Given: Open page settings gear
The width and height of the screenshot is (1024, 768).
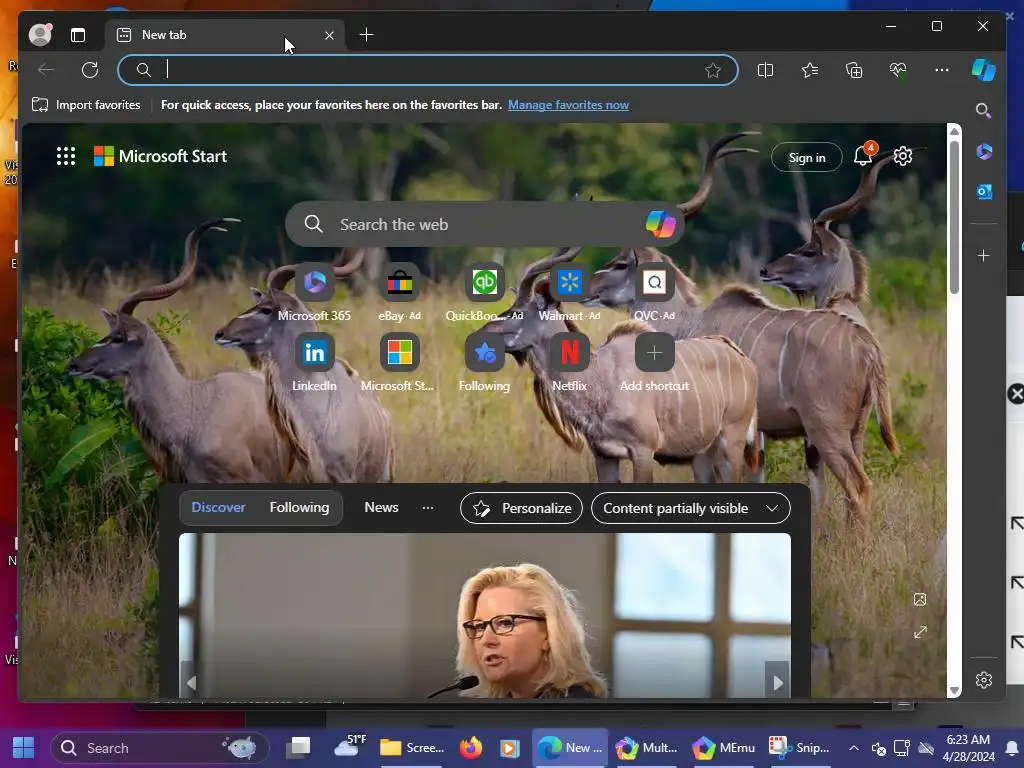Looking at the screenshot, I should (903, 156).
